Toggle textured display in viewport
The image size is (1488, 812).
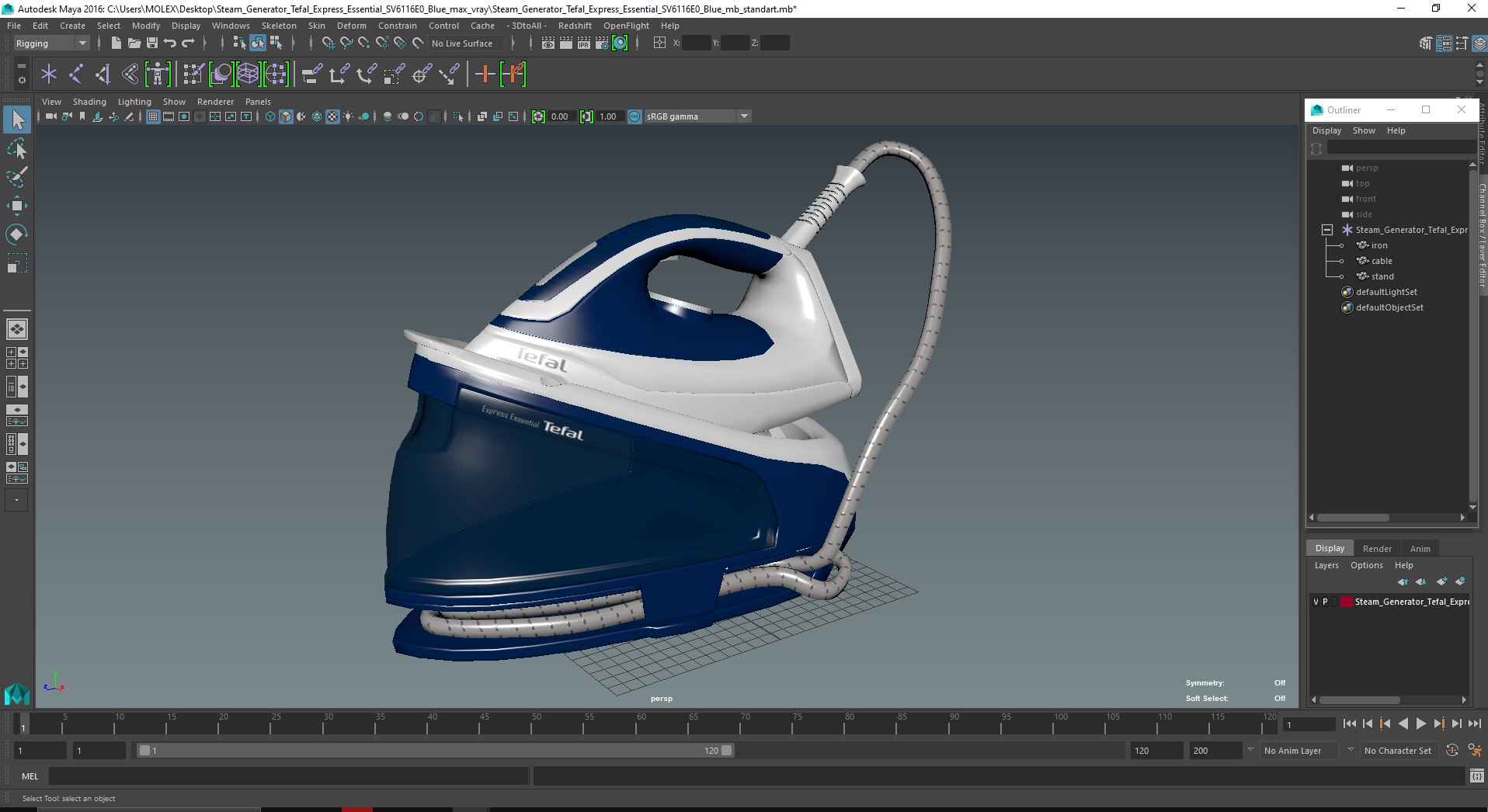[332, 116]
